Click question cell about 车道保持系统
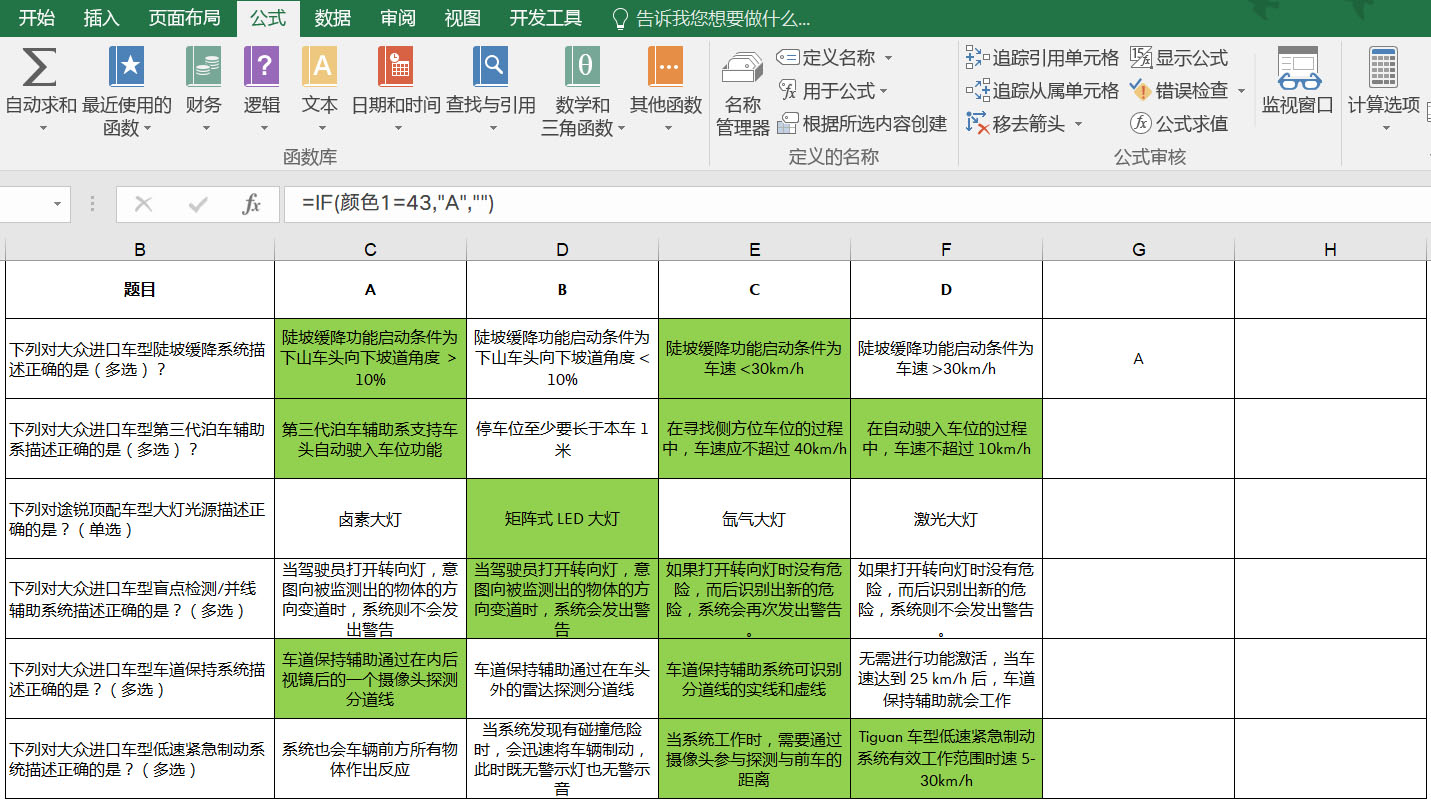Image resolution: width=1431 pixels, height=805 pixels. [x=140, y=679]
